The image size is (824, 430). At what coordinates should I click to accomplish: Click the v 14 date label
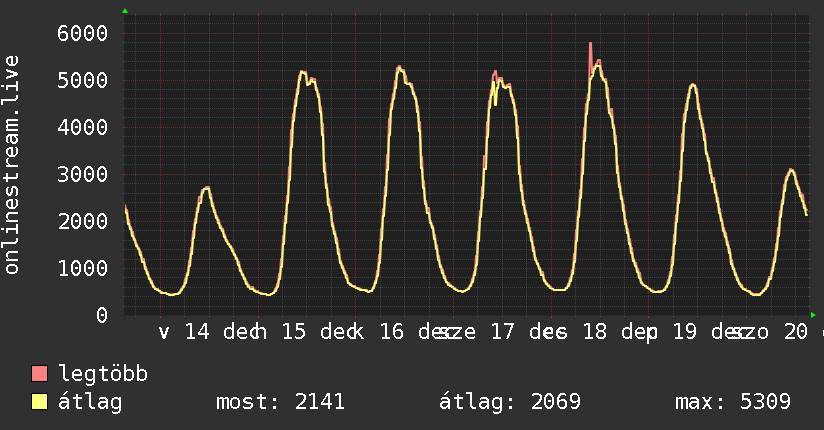[184, 332]
